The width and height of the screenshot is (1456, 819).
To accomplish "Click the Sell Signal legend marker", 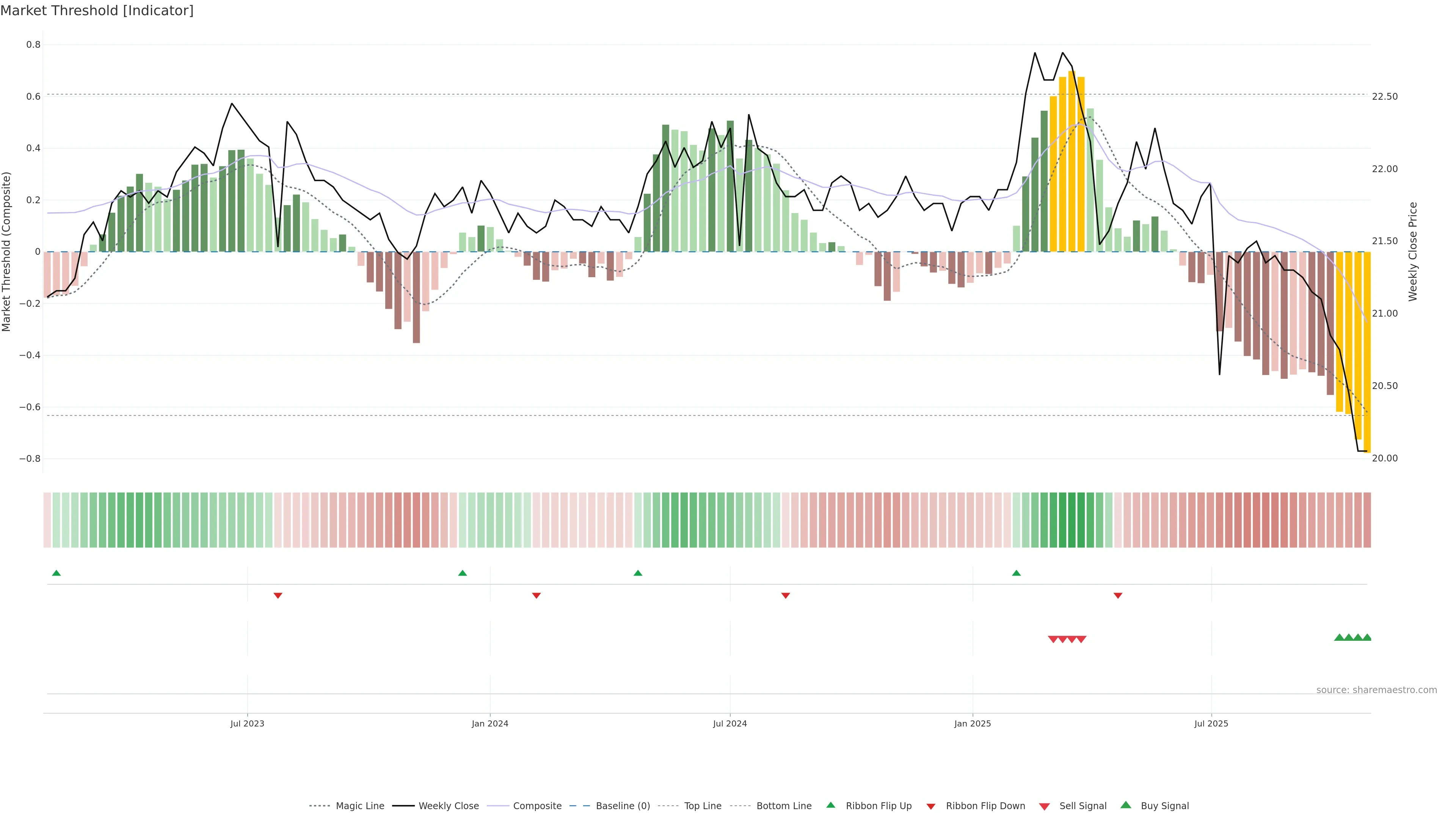I will [1045, 806].
